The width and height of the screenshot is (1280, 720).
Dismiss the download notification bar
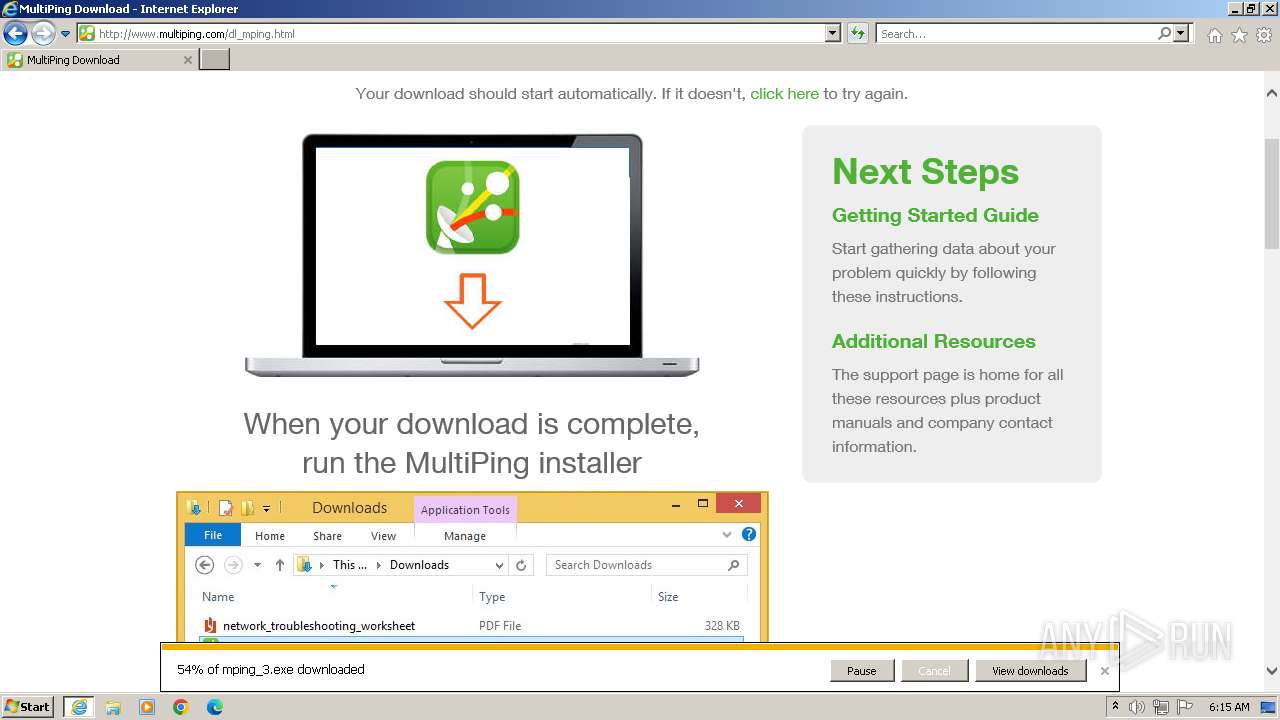[1104, 671]
